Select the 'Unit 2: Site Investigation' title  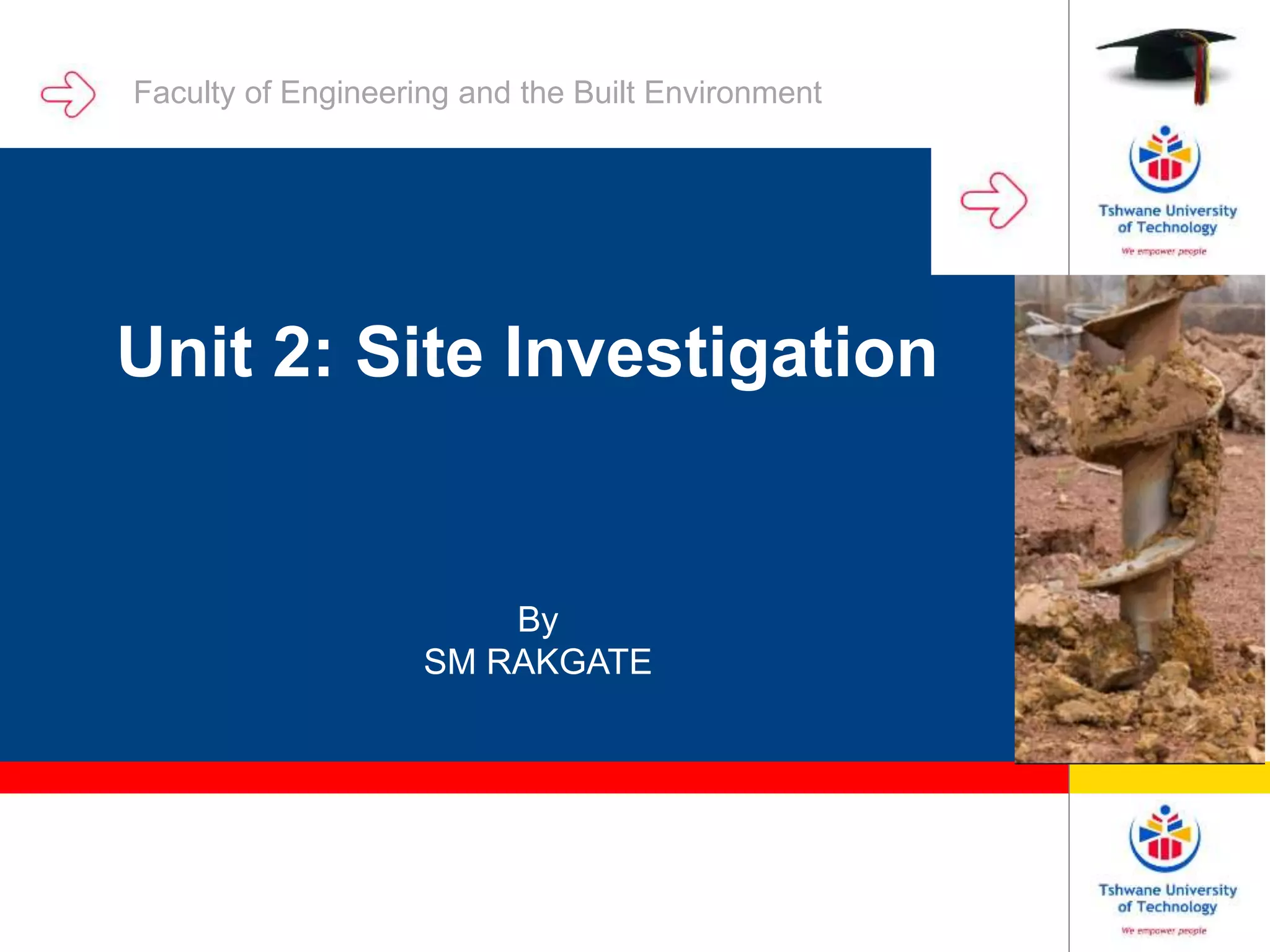click(527, 352)
